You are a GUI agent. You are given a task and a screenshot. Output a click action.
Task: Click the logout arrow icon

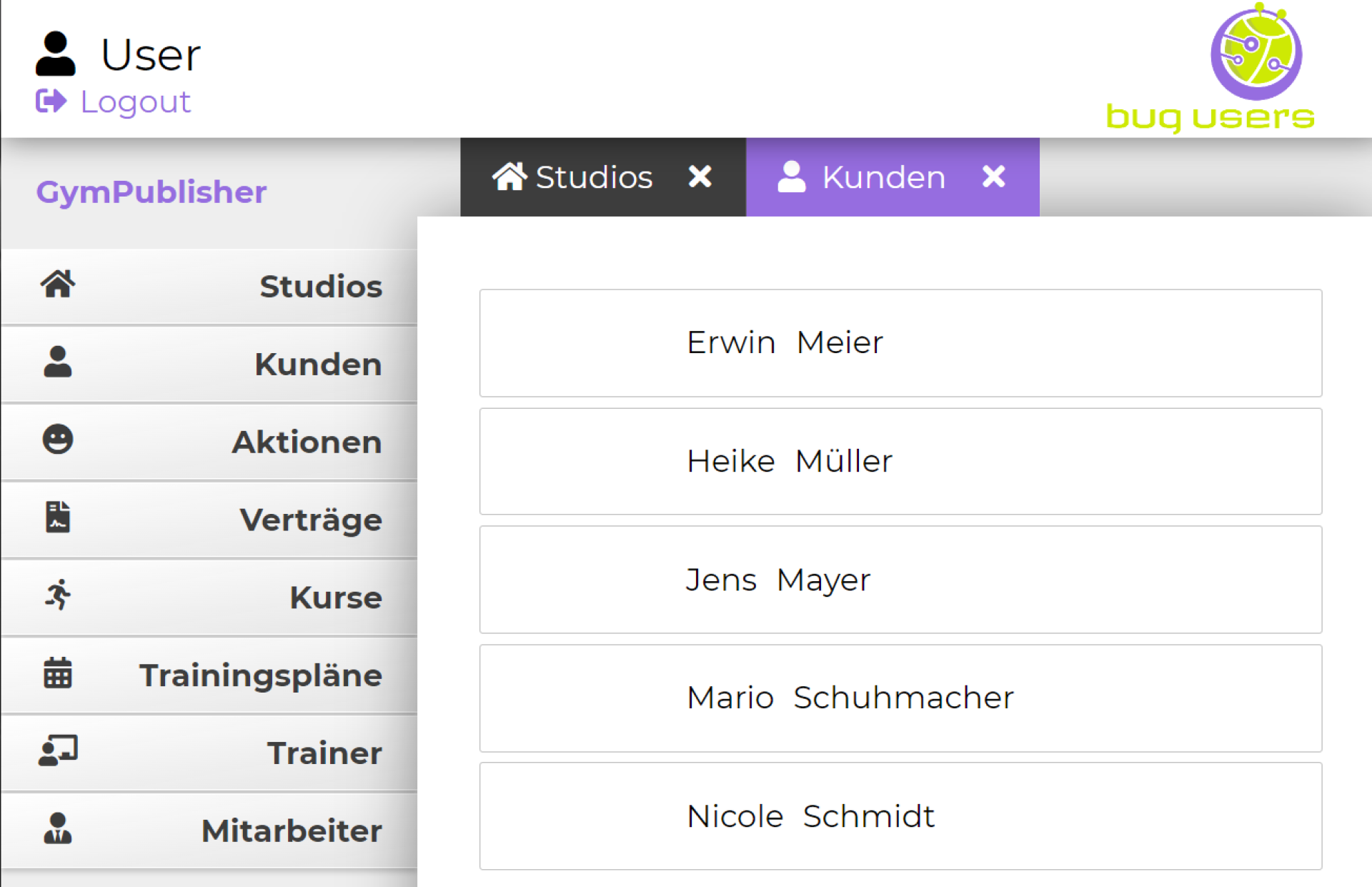[51, 101]
